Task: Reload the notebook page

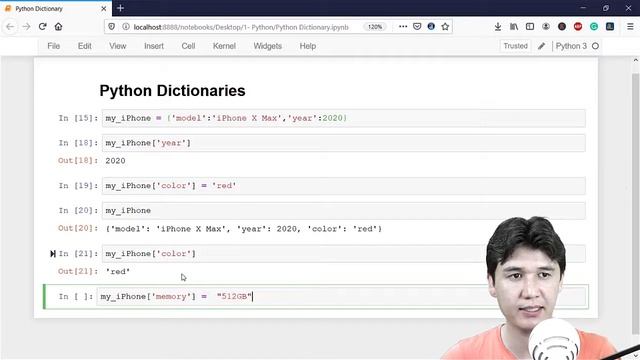Action: point(42,27)
